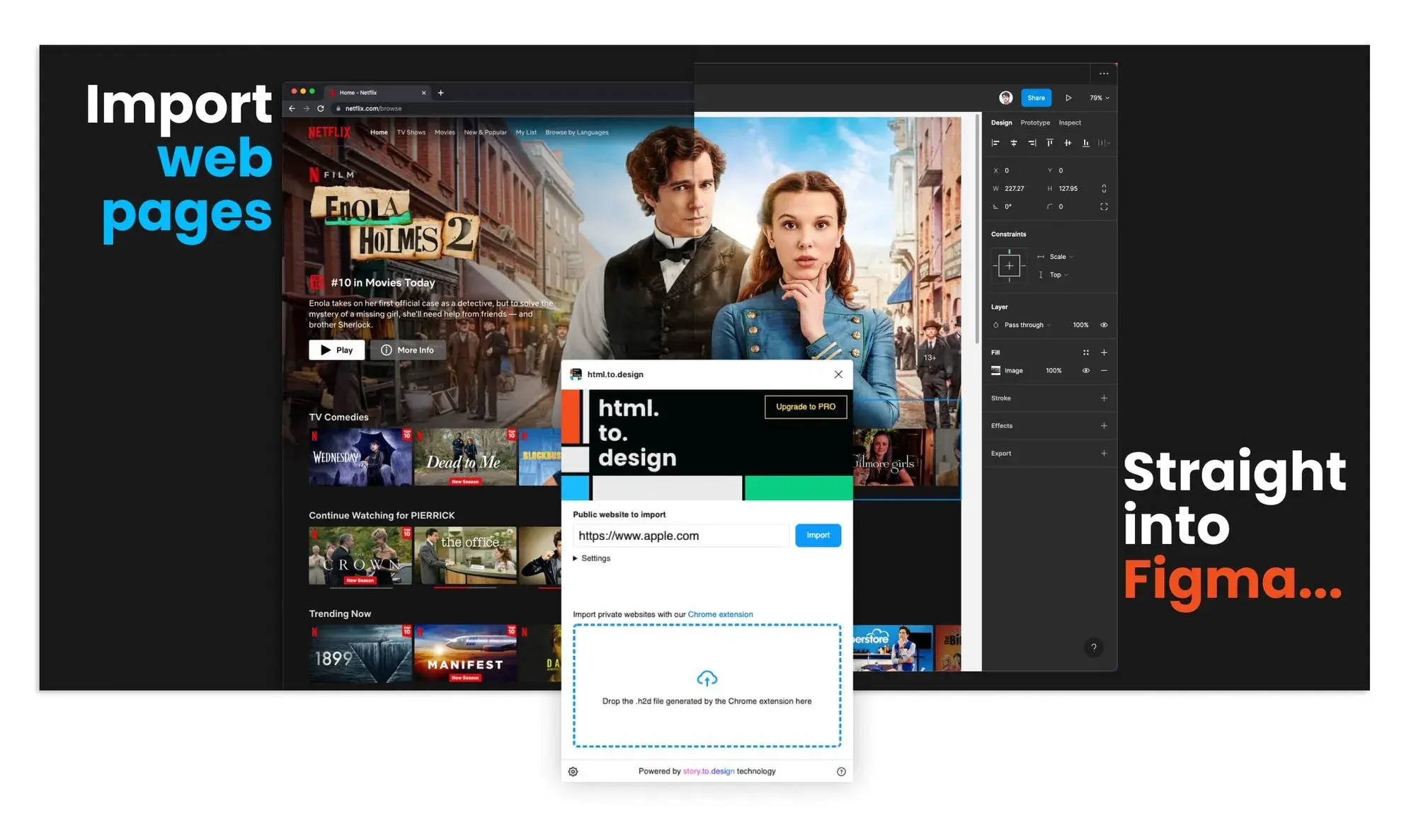The height and width of the screenshot is (840, 1416).
Task: Click the align top icon
Action: tap(1049, 143)
